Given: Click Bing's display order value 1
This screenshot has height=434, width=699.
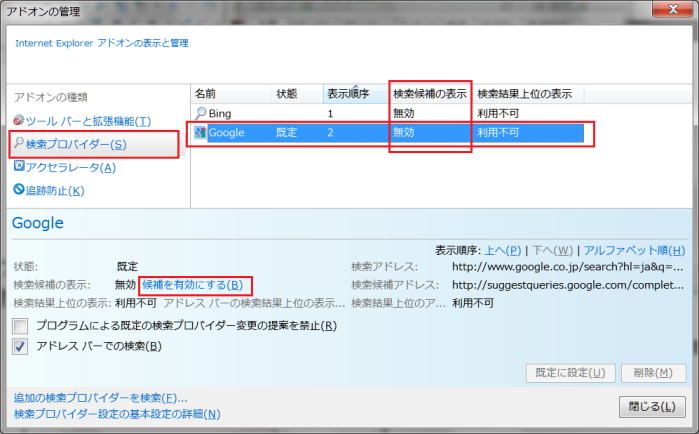Looking at the screenshot, I should click(x=330, y=114).
